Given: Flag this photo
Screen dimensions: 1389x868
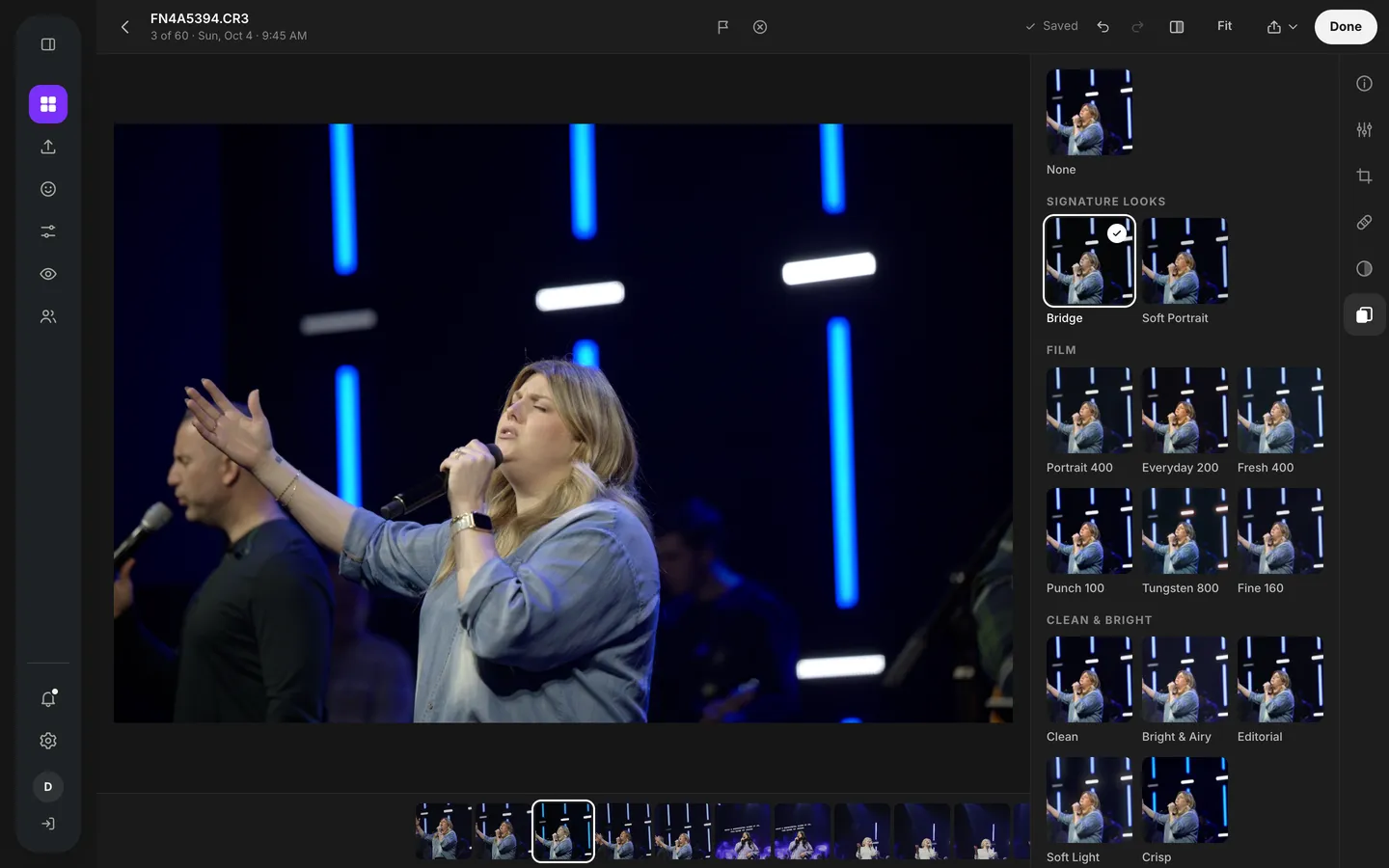Looking at the screenshot, I should [x=722, y=27].
